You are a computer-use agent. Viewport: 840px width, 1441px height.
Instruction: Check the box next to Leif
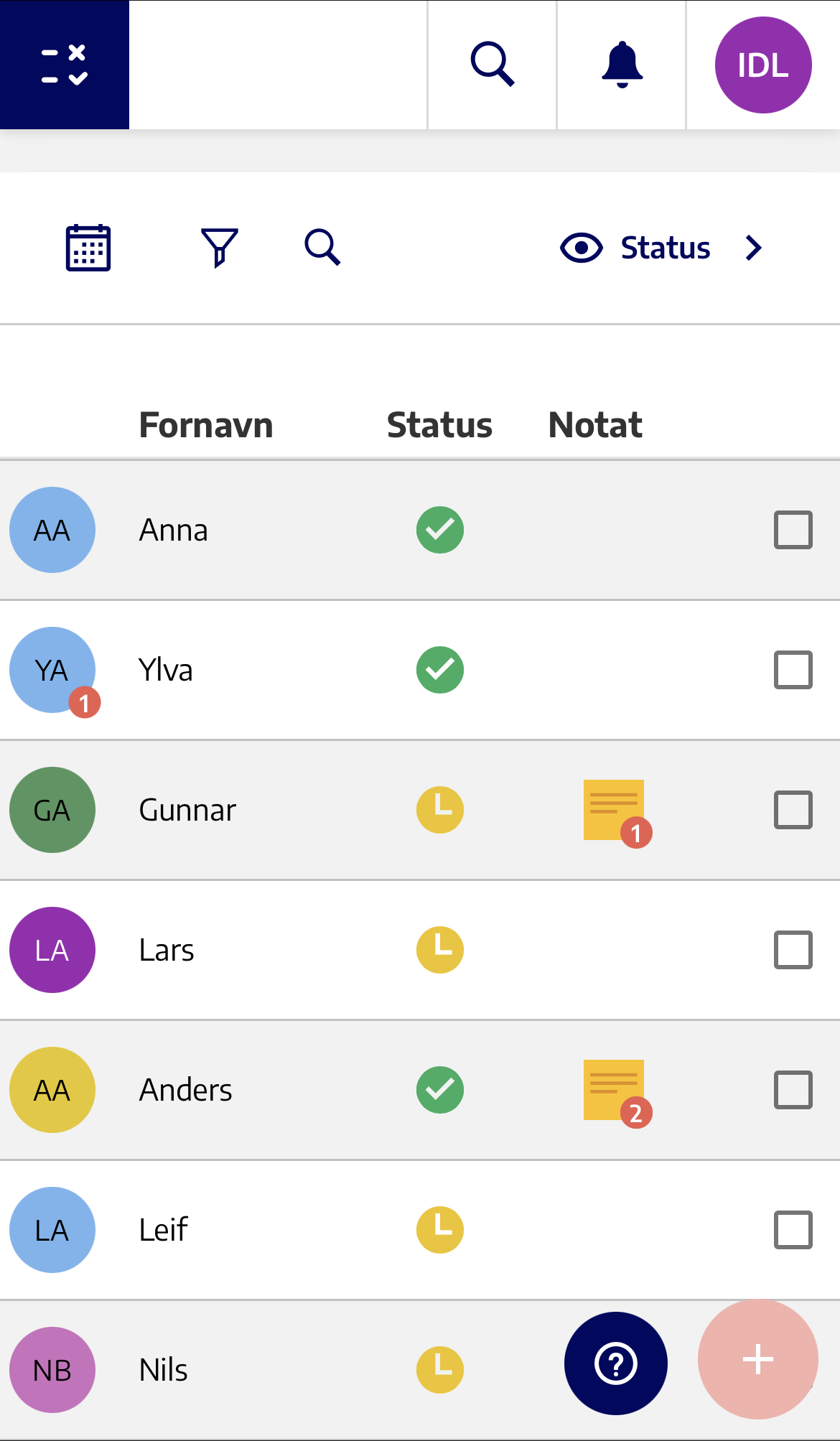click(793, 1230)
